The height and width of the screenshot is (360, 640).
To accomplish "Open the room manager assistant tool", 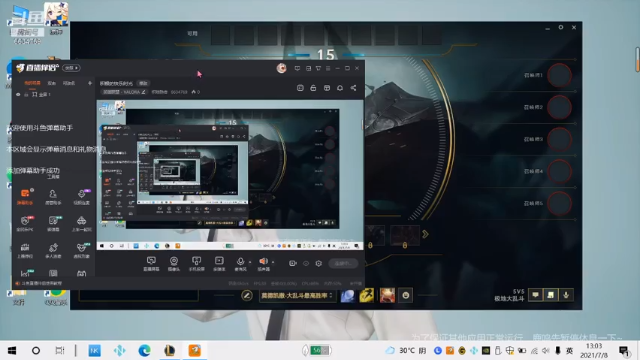I will pyautogui.click(x=53, y=196).
